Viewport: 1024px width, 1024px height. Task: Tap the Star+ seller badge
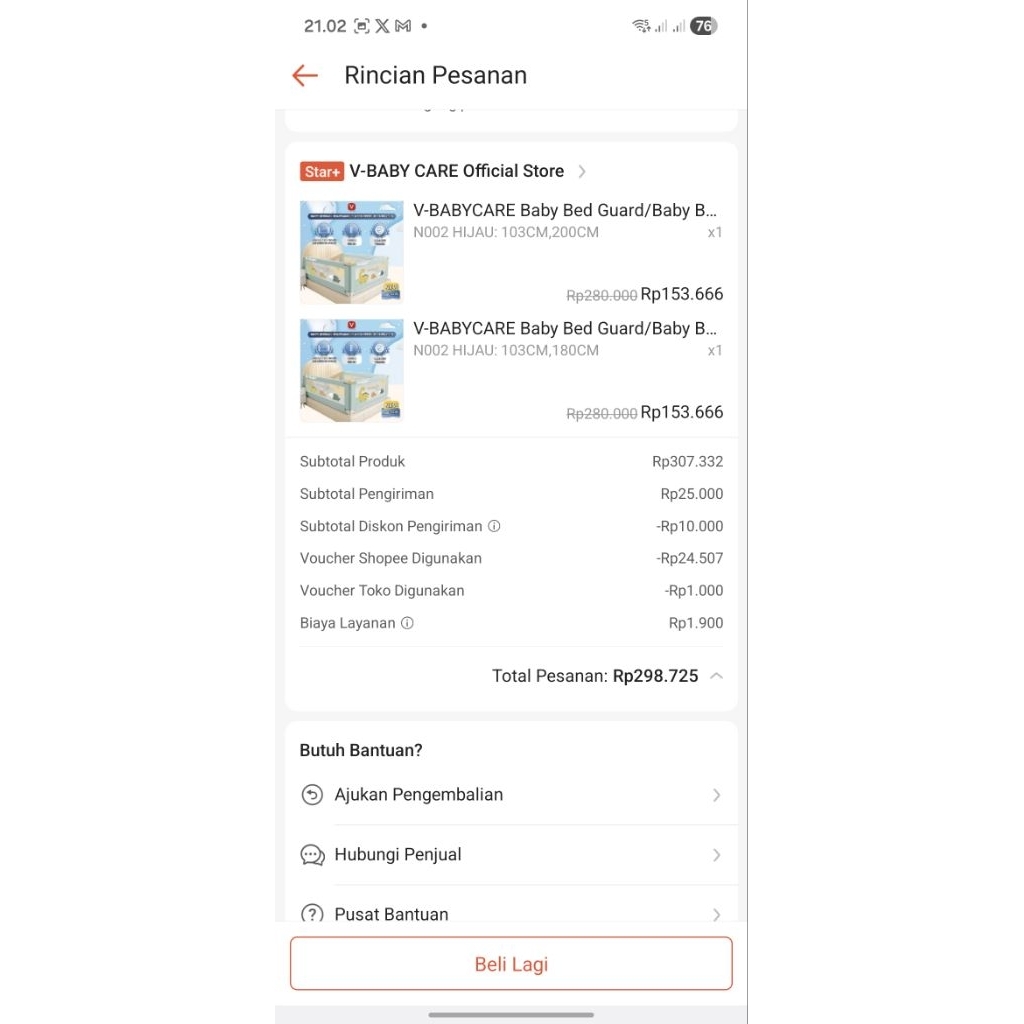322,171
